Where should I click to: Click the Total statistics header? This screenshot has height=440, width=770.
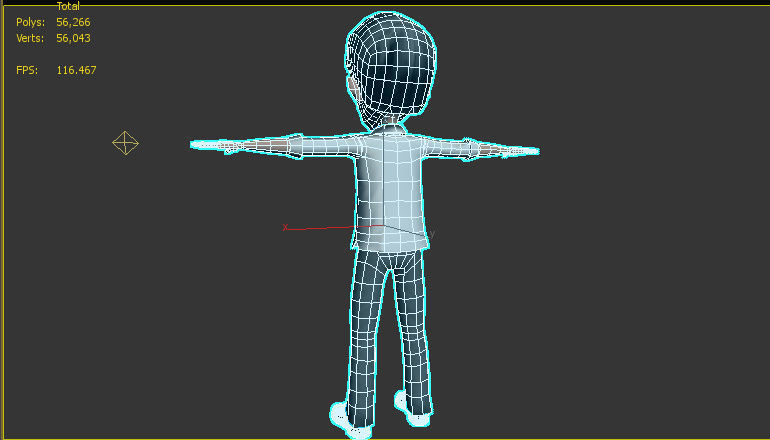(x=68, y=6)
